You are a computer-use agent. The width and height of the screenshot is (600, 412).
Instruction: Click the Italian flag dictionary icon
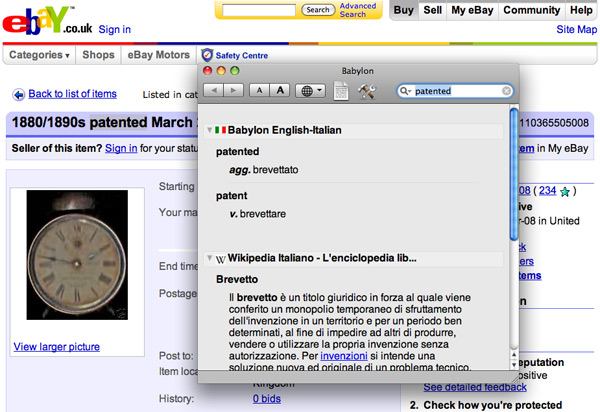[x=220, y=130]
